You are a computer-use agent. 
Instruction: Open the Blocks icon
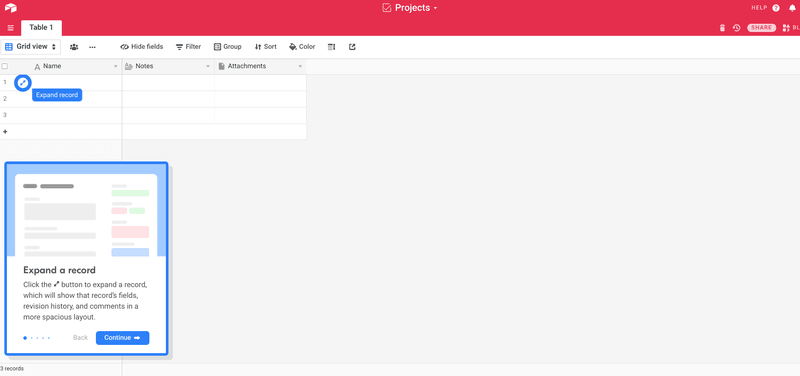[786, 28]
